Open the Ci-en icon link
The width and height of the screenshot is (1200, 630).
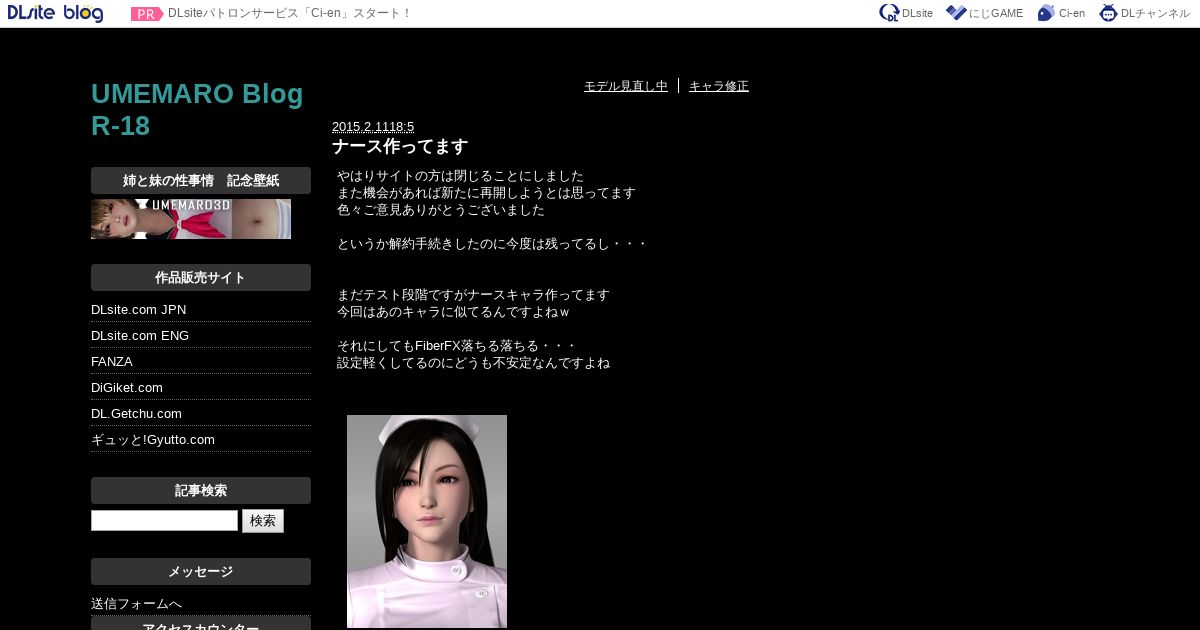1061,13
